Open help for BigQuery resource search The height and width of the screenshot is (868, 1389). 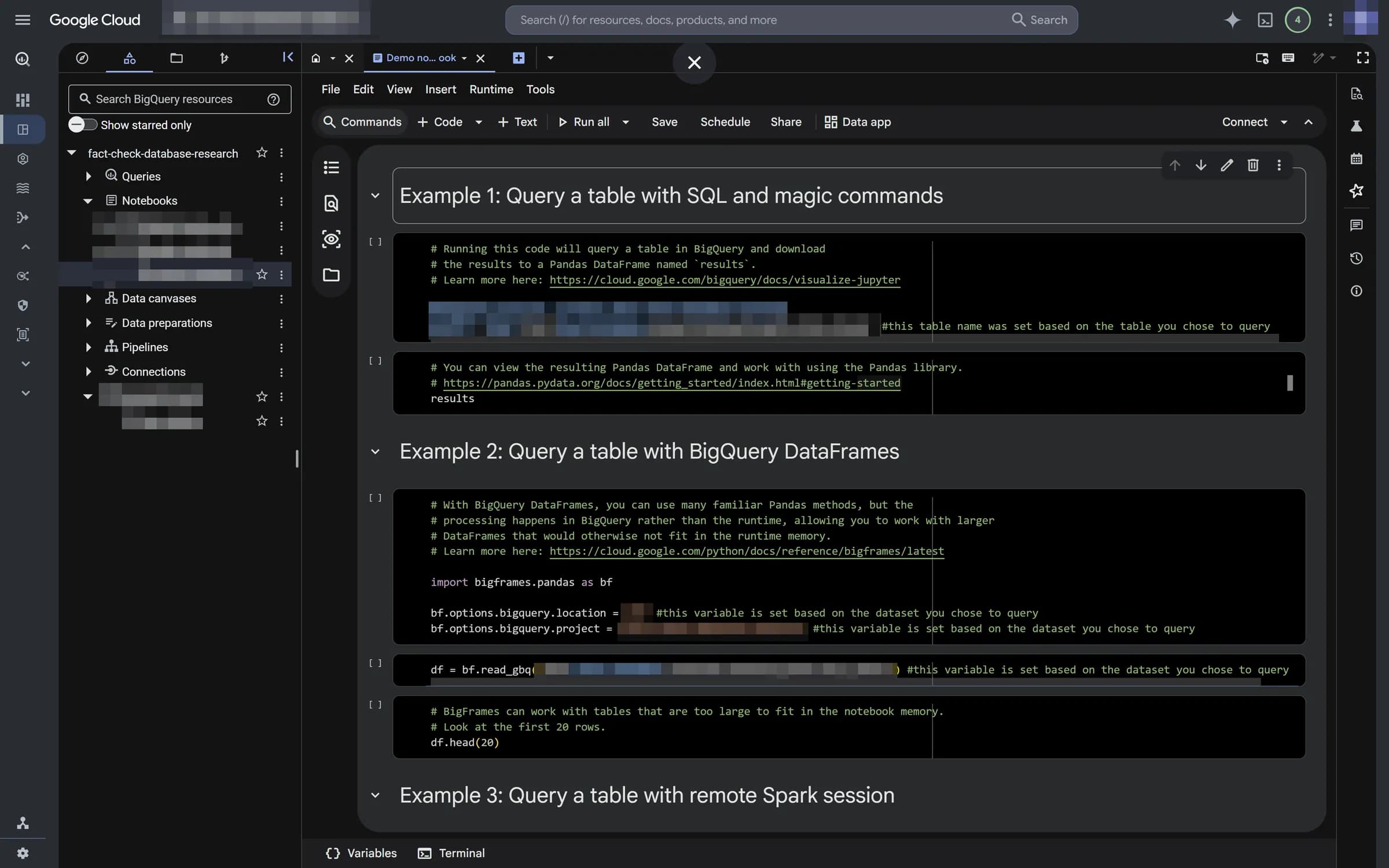pyautogui.click(x=274, y=100)
